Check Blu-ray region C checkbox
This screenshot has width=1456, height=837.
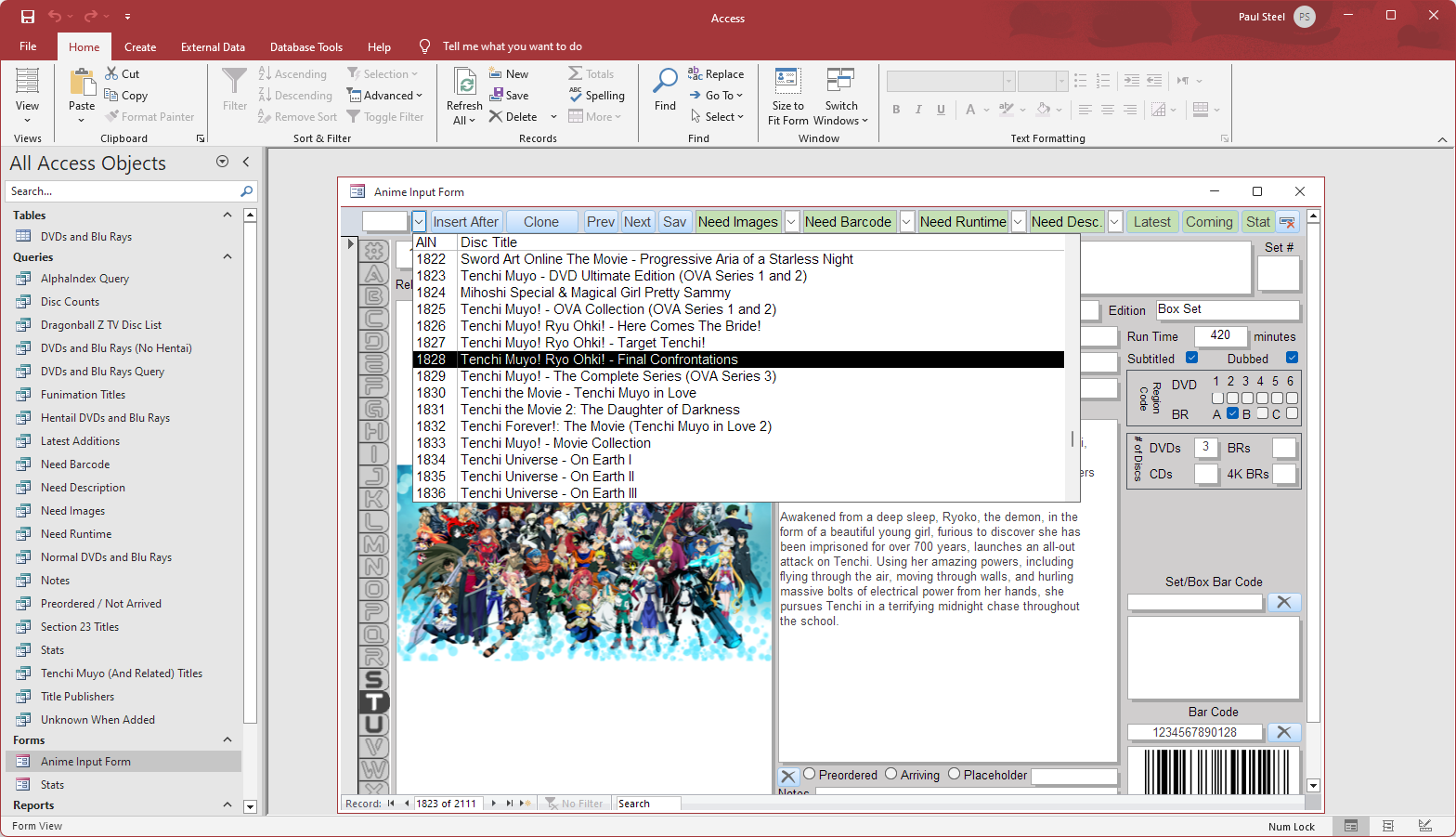[1292, 413]
